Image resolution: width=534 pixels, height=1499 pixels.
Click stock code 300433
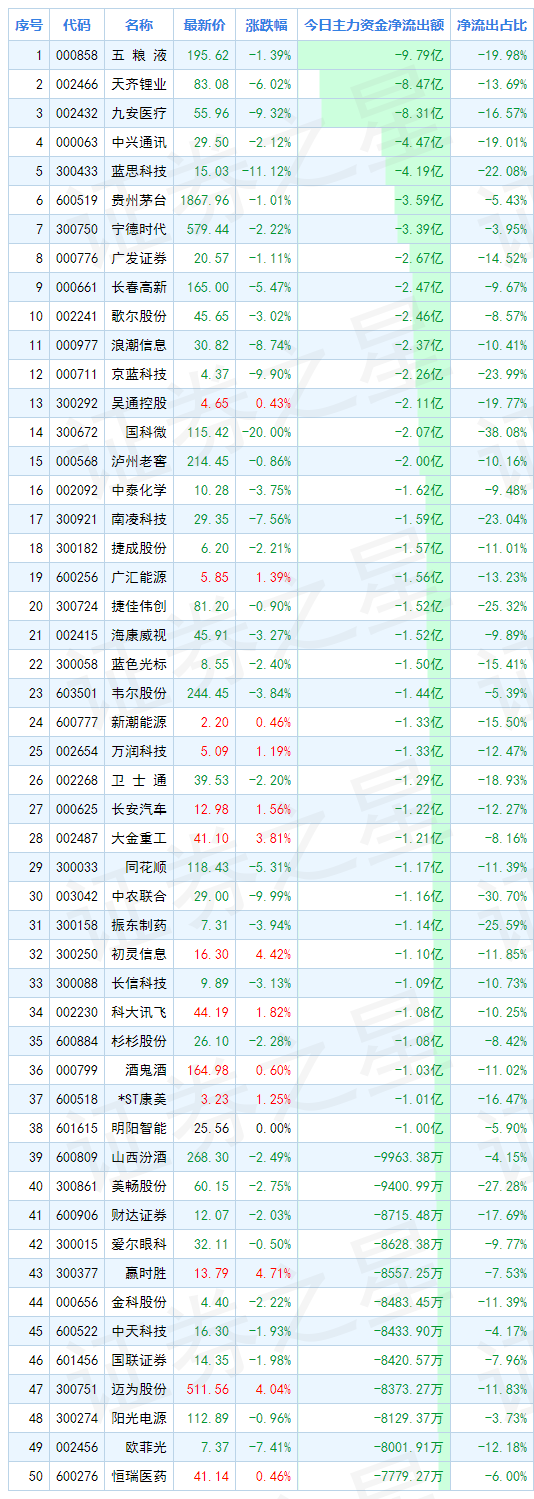pos(77,170)
